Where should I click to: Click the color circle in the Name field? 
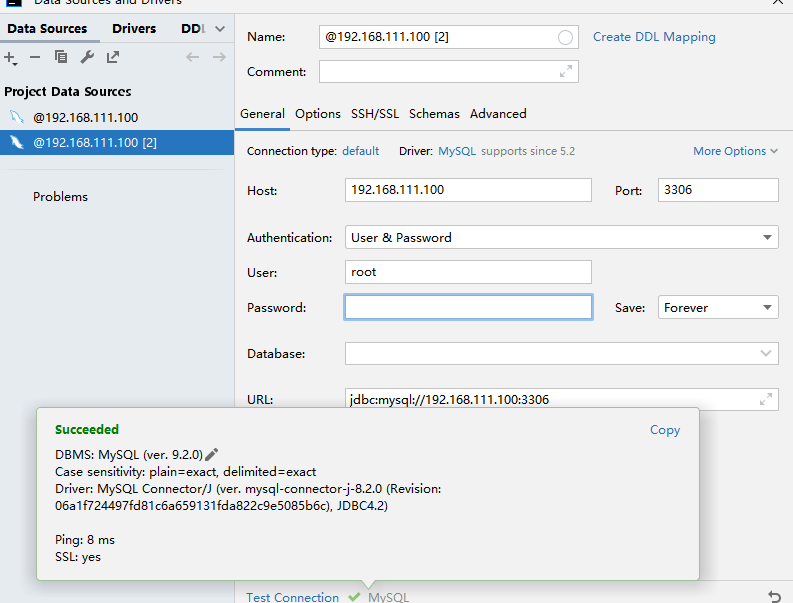tap(565, 37)
